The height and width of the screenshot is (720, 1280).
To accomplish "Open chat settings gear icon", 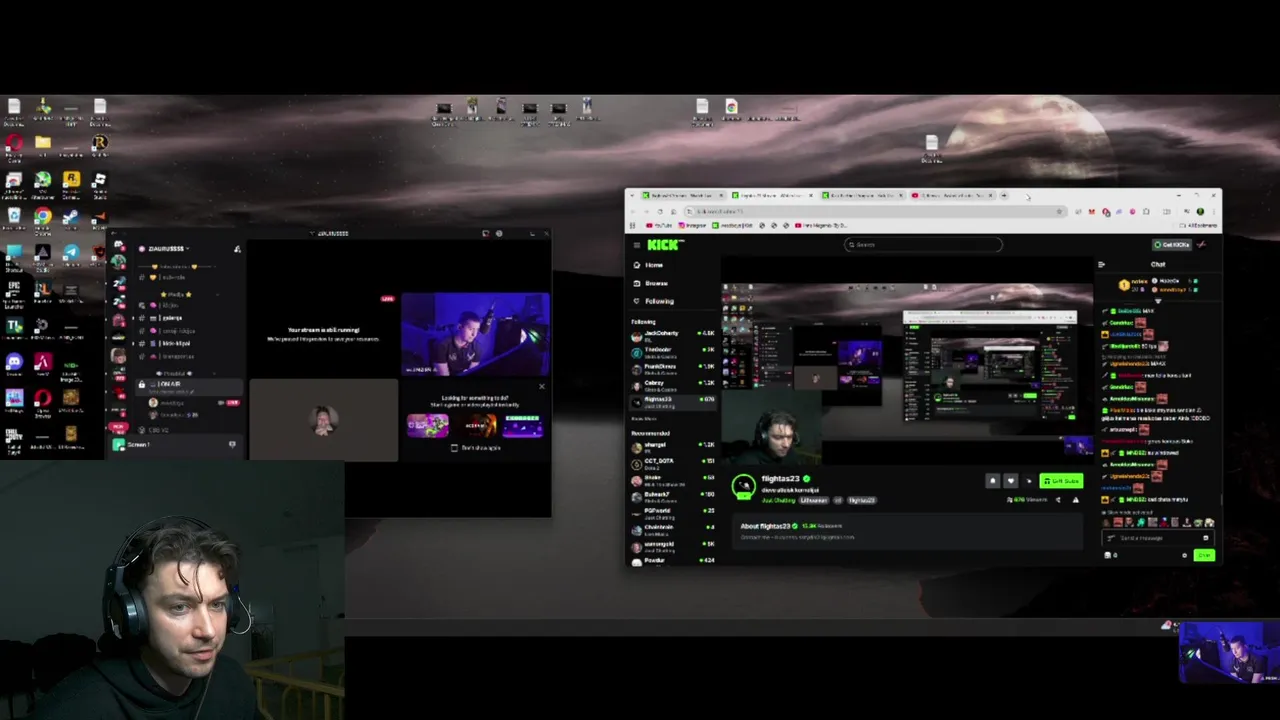I will [1184, 555].
